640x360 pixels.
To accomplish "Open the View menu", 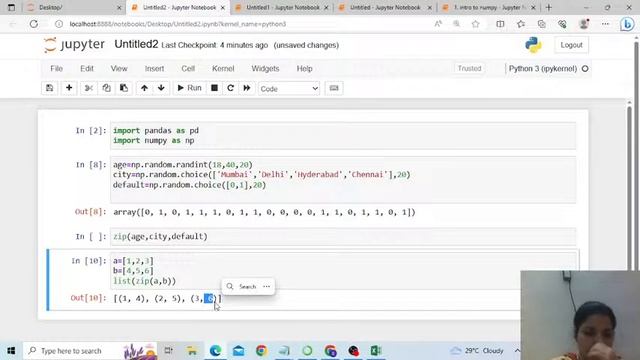I will (x=119, y=69).
